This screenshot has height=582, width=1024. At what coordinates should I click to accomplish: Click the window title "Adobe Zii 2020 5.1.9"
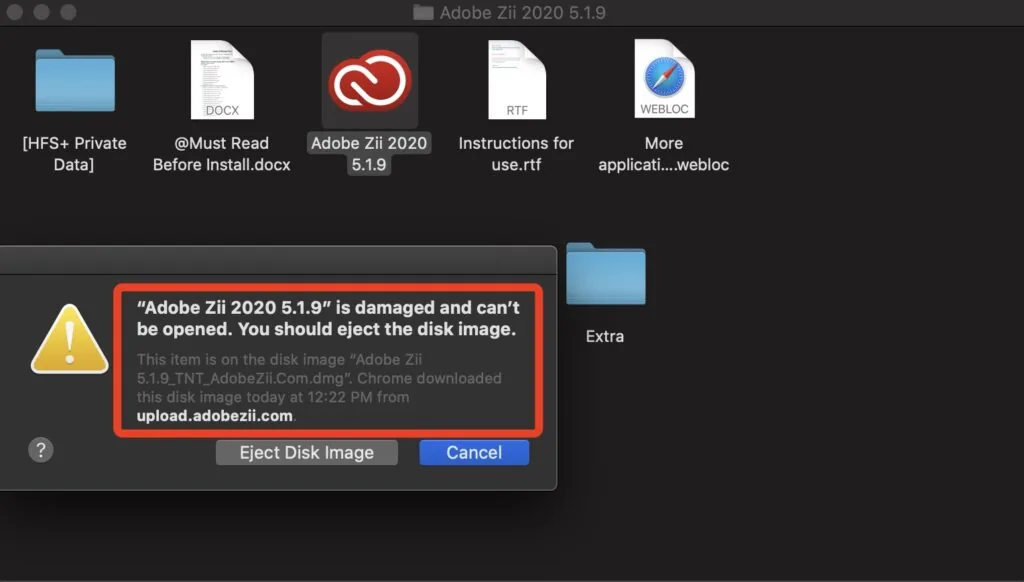pyautogui.click(x=522, y=12)
